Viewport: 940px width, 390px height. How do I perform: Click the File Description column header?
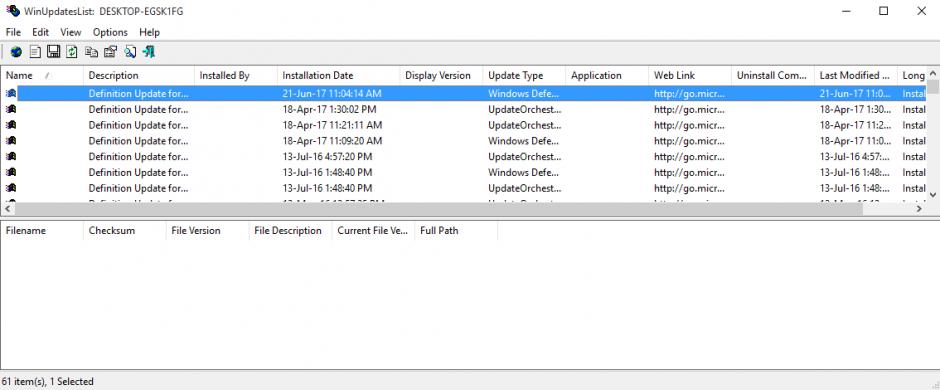[x=290, y=231]
